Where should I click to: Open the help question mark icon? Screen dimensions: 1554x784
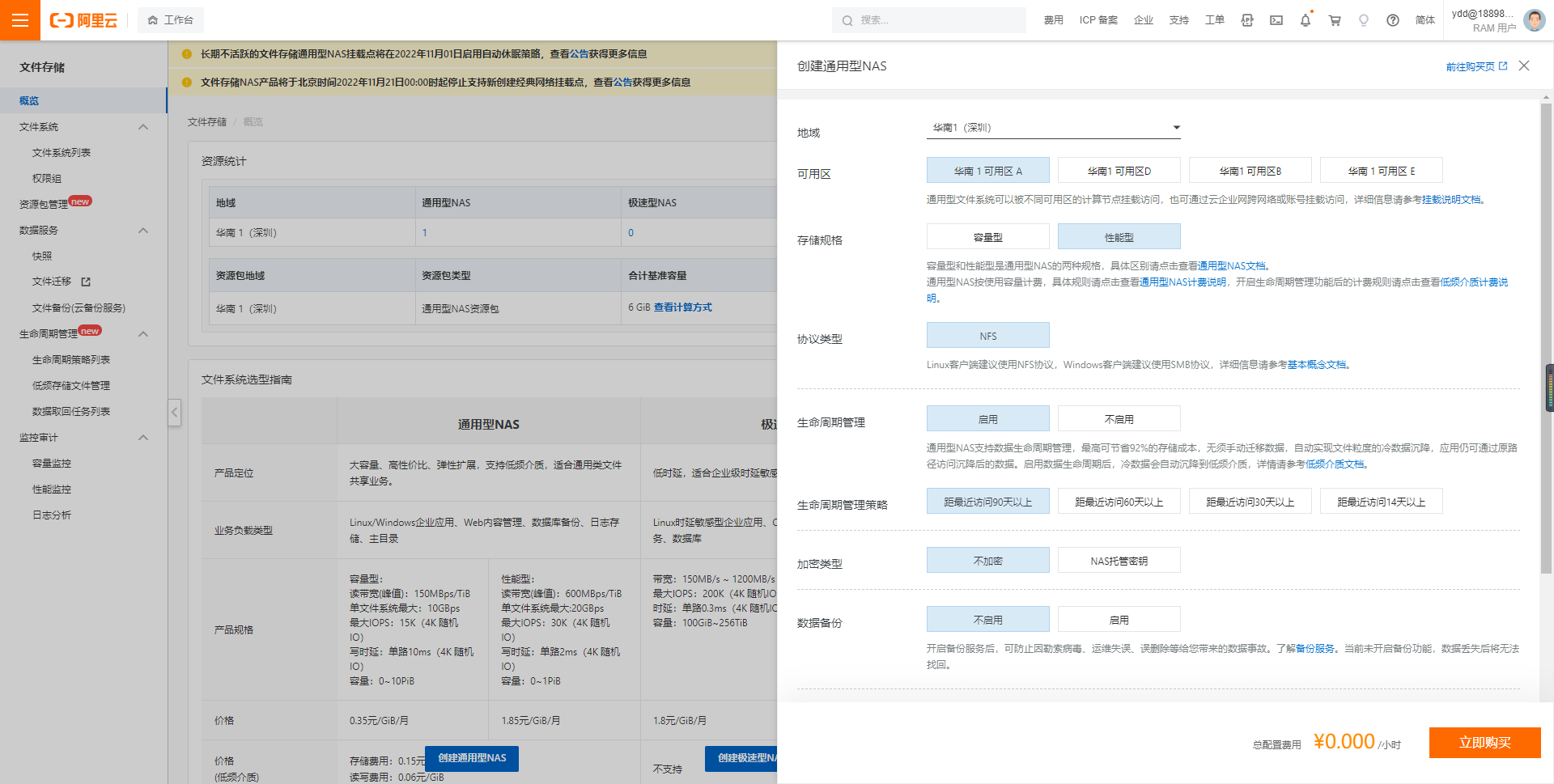pyautogui.click(x=1393, y=20)
